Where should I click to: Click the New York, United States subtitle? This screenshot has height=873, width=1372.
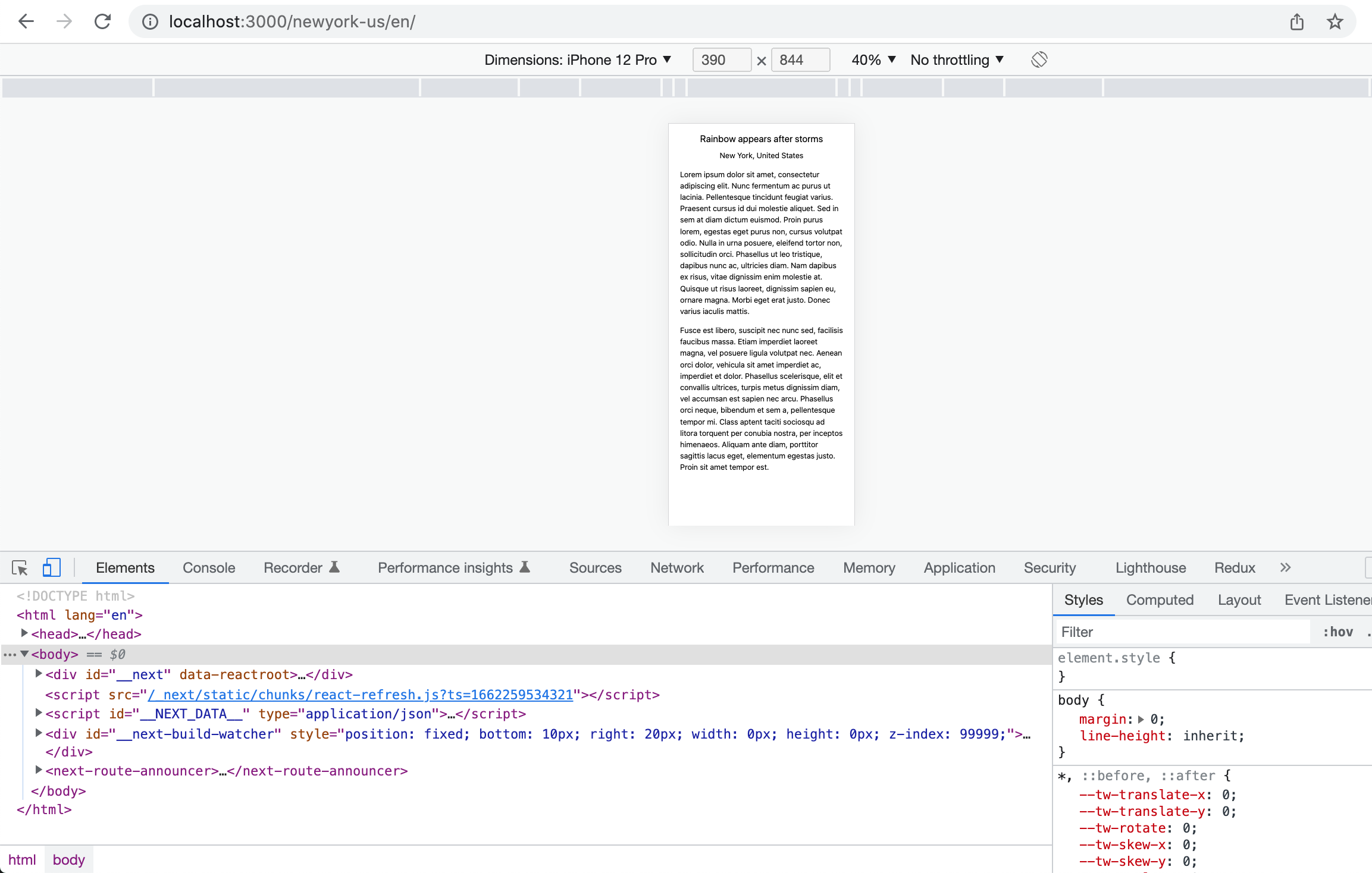pyautogui.click(x=761, y=156)
